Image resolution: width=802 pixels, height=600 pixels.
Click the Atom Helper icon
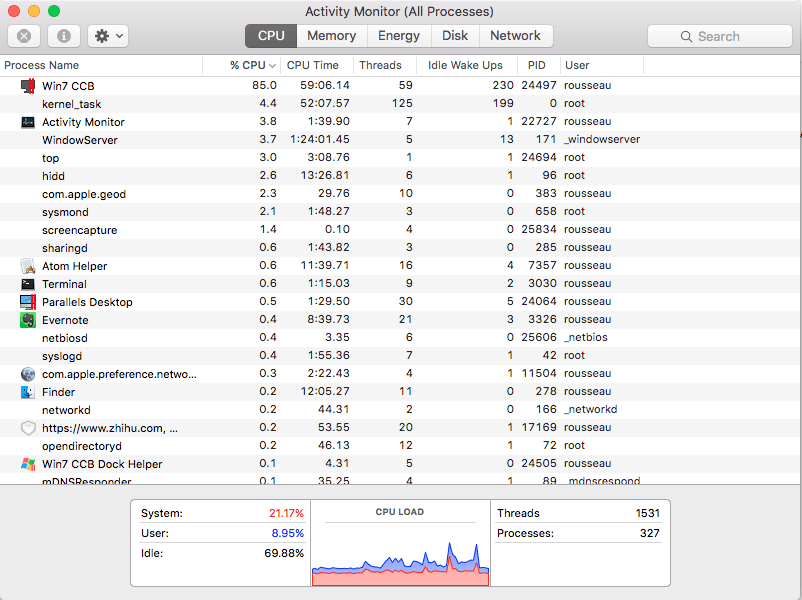[x=28, y=266]
